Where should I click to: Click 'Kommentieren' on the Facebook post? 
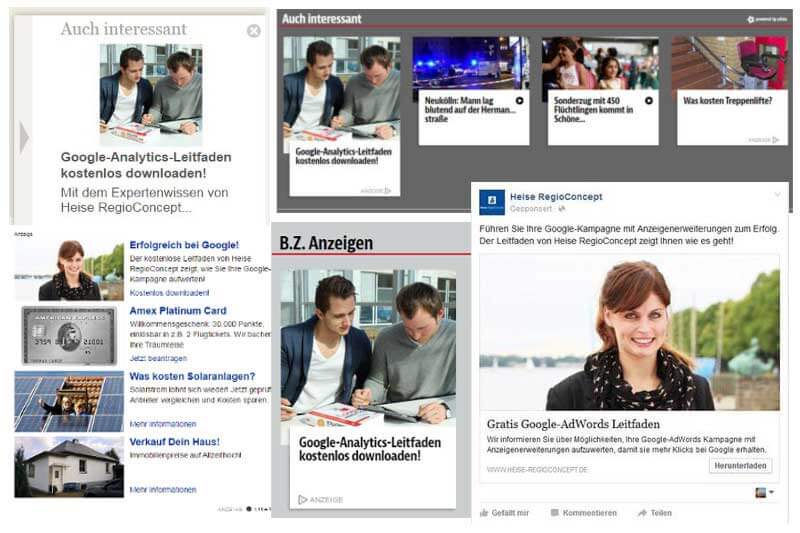584,513
